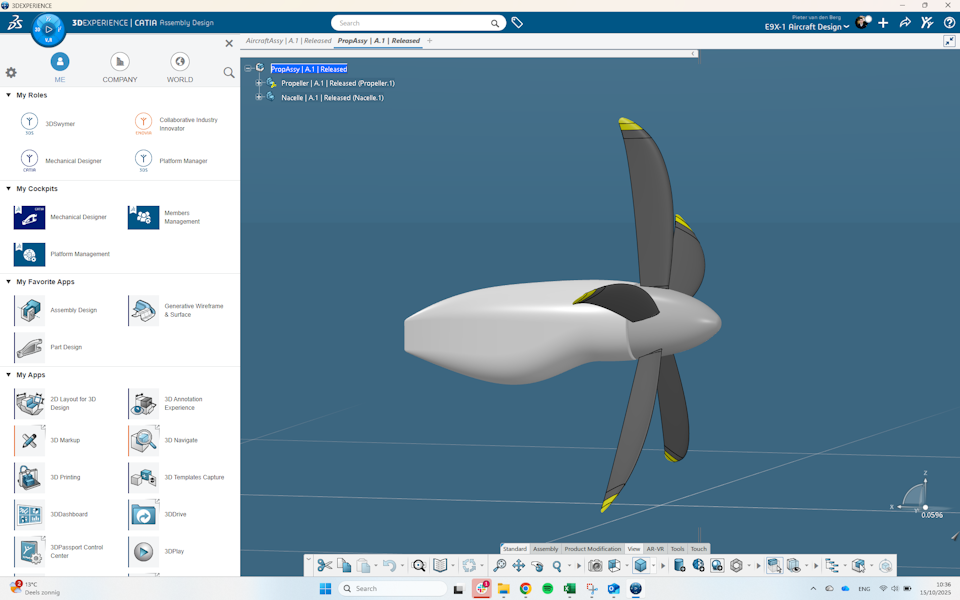
Task: Launch the 3DDashboard app
Action: (x=29, y=514)
